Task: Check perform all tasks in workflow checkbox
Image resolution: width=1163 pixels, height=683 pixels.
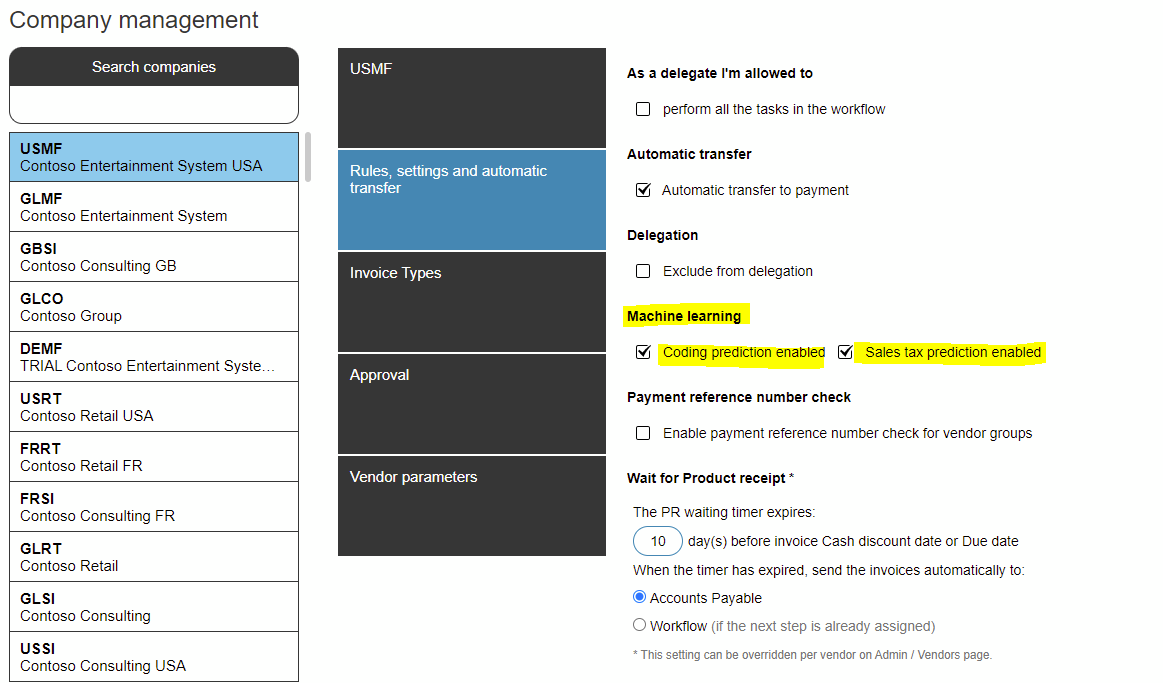Action: point(643,109)
